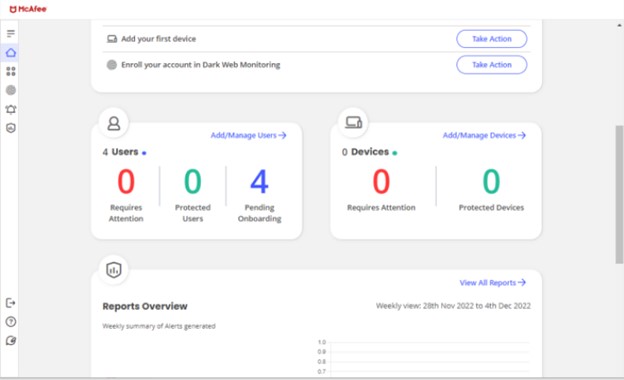
Task: Open the four-squares apps sidebar icon
Action: [x=11, y=71]
